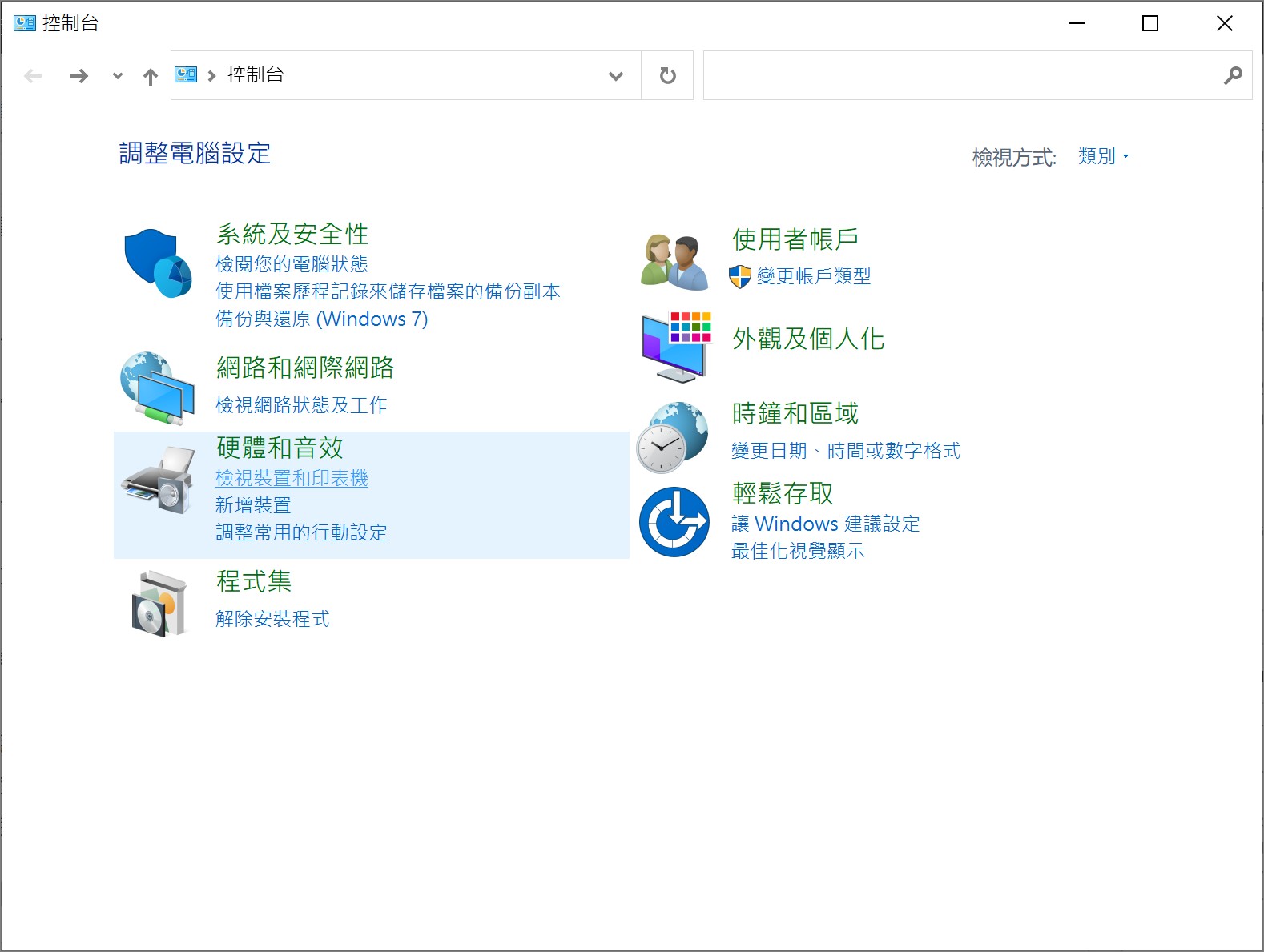The width and height of the screenshot is (1264, 952).
Task: Open 新增裝置 link
Action: pyautogui.click(x=253, y=505)
